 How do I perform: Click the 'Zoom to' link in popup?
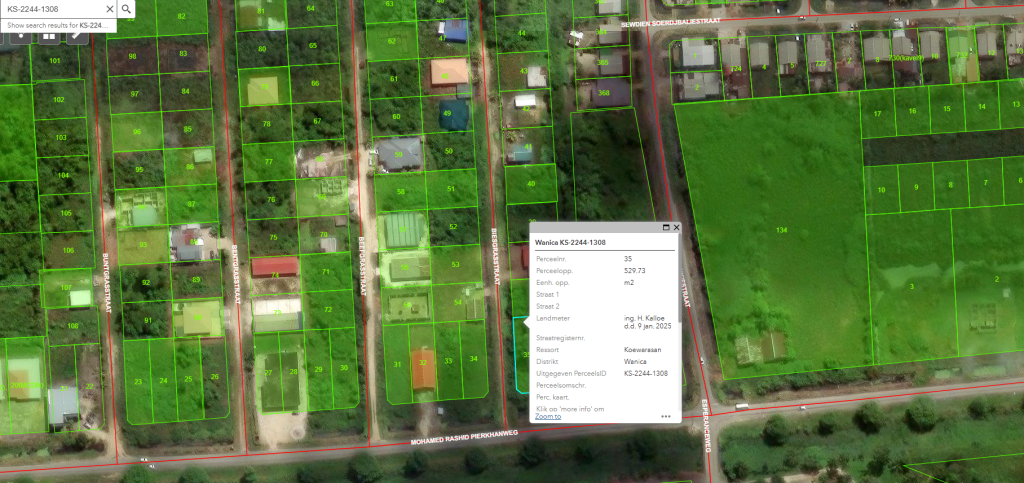coord(548,416)
